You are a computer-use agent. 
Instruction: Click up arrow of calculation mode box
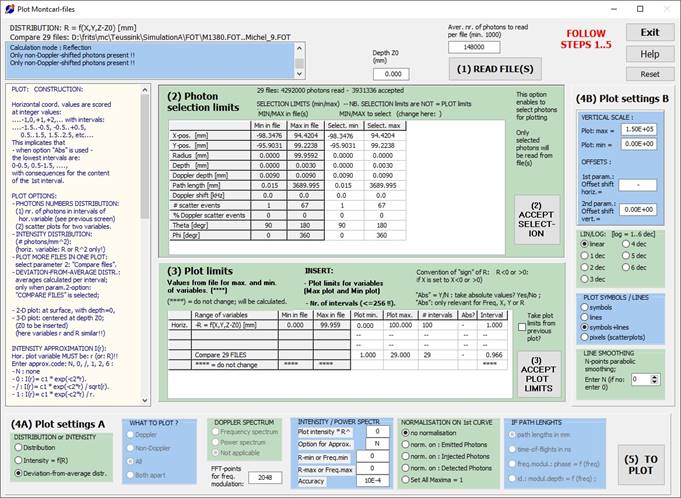tap(299, 48)
